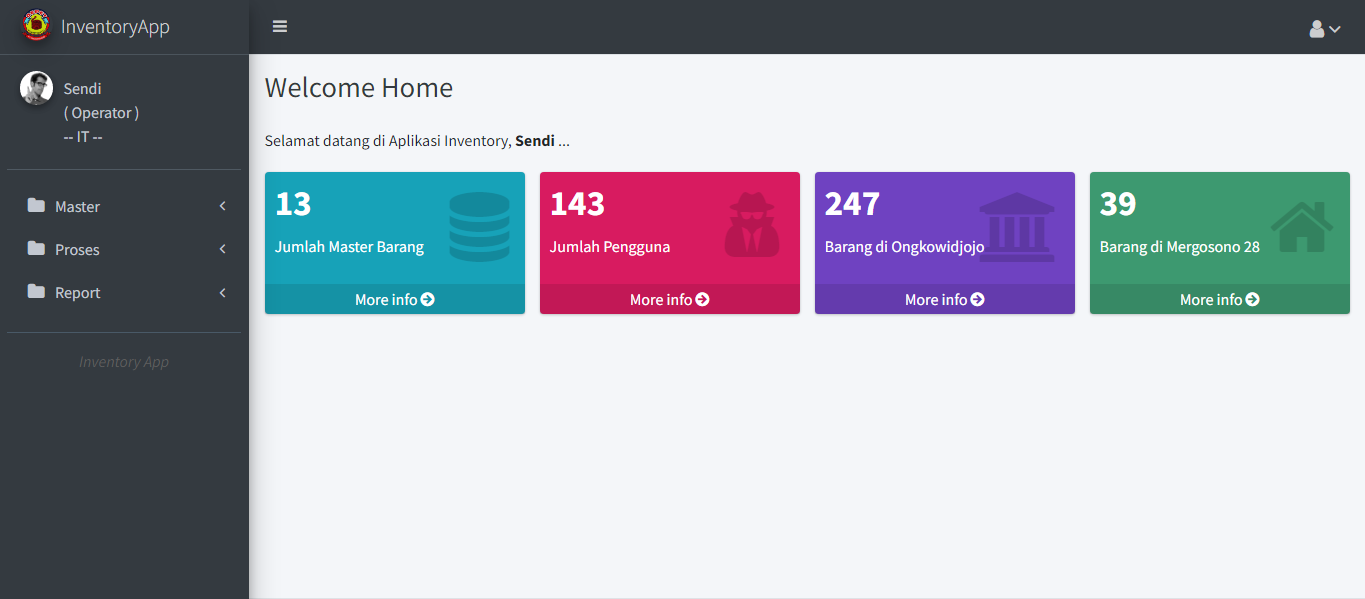Expand the Report menu chevron
The width and height of the screenshot is (1365, 599).
coord(222,292)
